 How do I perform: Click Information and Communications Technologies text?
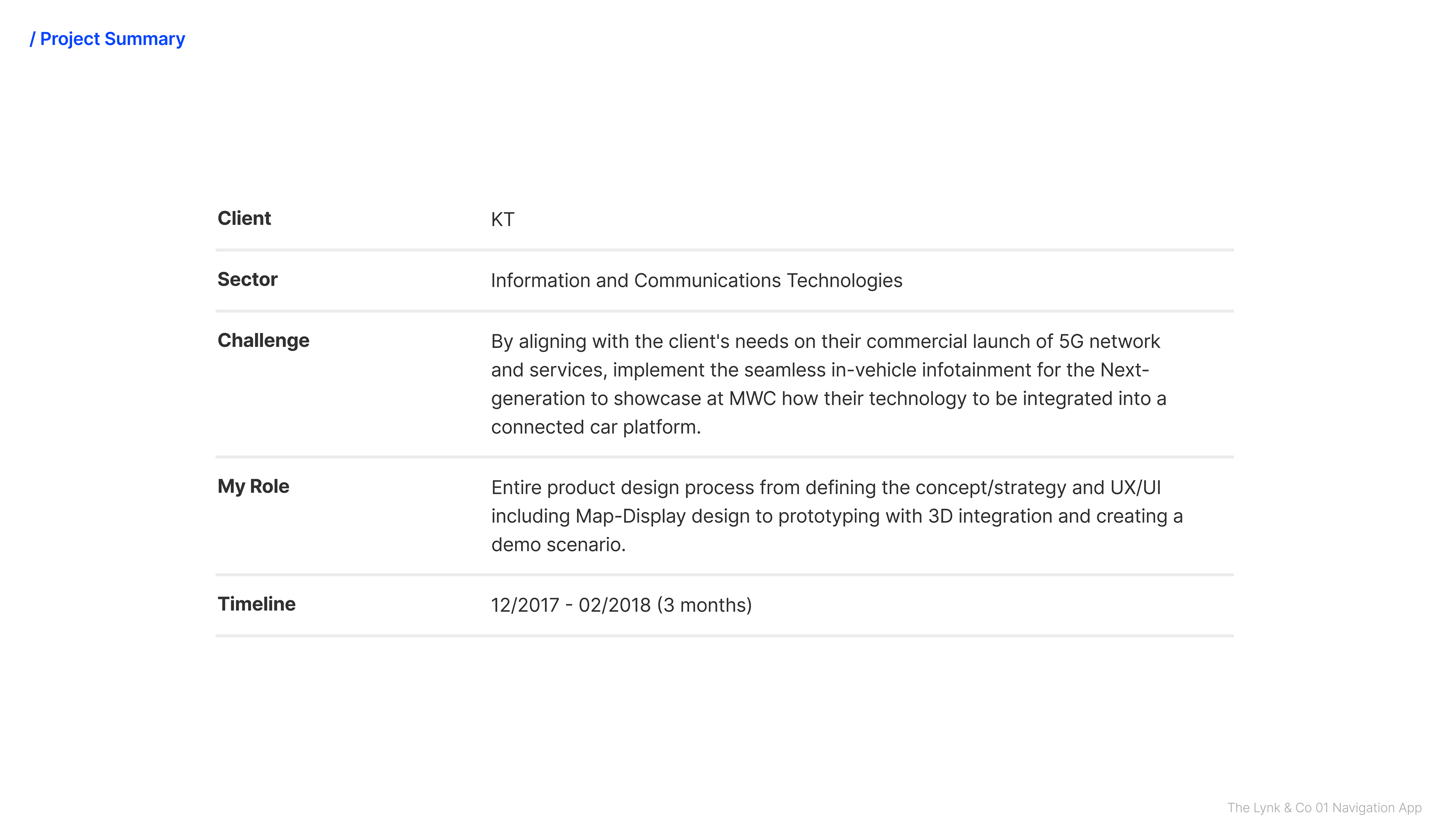(x=696, y=281)
